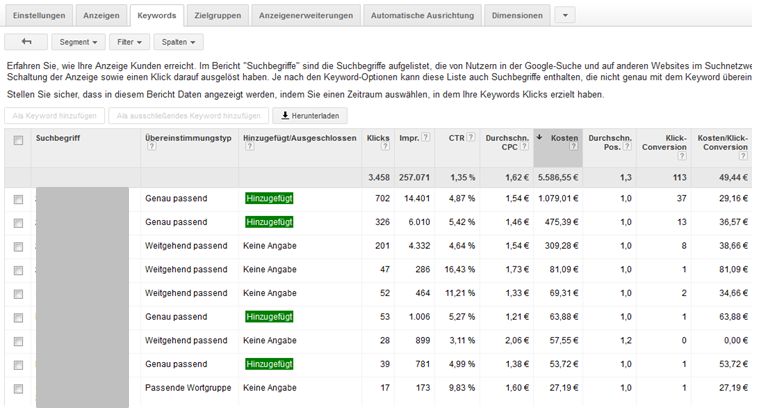Open the Anzeigenerweiterungen tab

point(306,15)
